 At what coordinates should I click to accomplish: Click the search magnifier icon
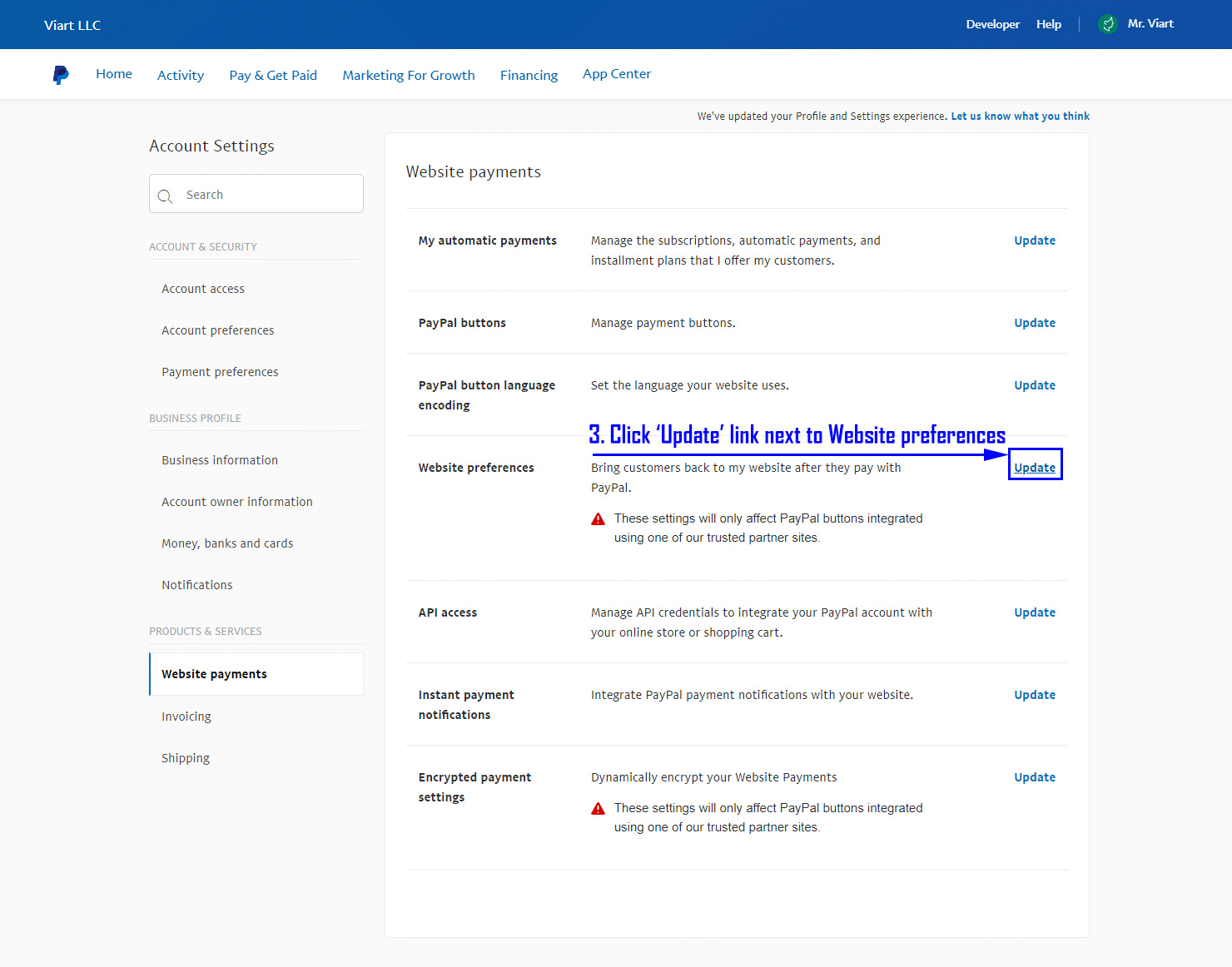click(x=165, y=196)
